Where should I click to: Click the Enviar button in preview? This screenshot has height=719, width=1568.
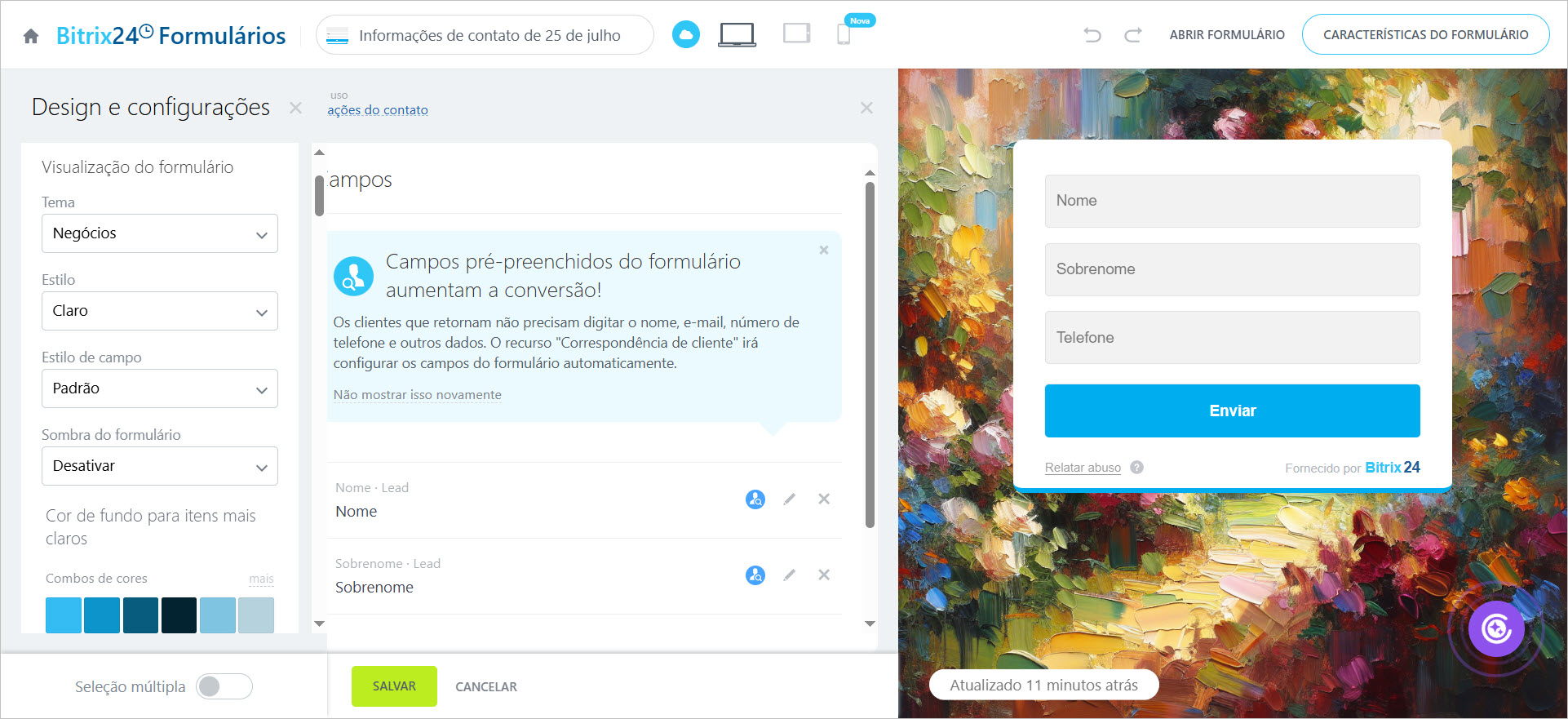pyautogui.click(x=1232, y=411)
